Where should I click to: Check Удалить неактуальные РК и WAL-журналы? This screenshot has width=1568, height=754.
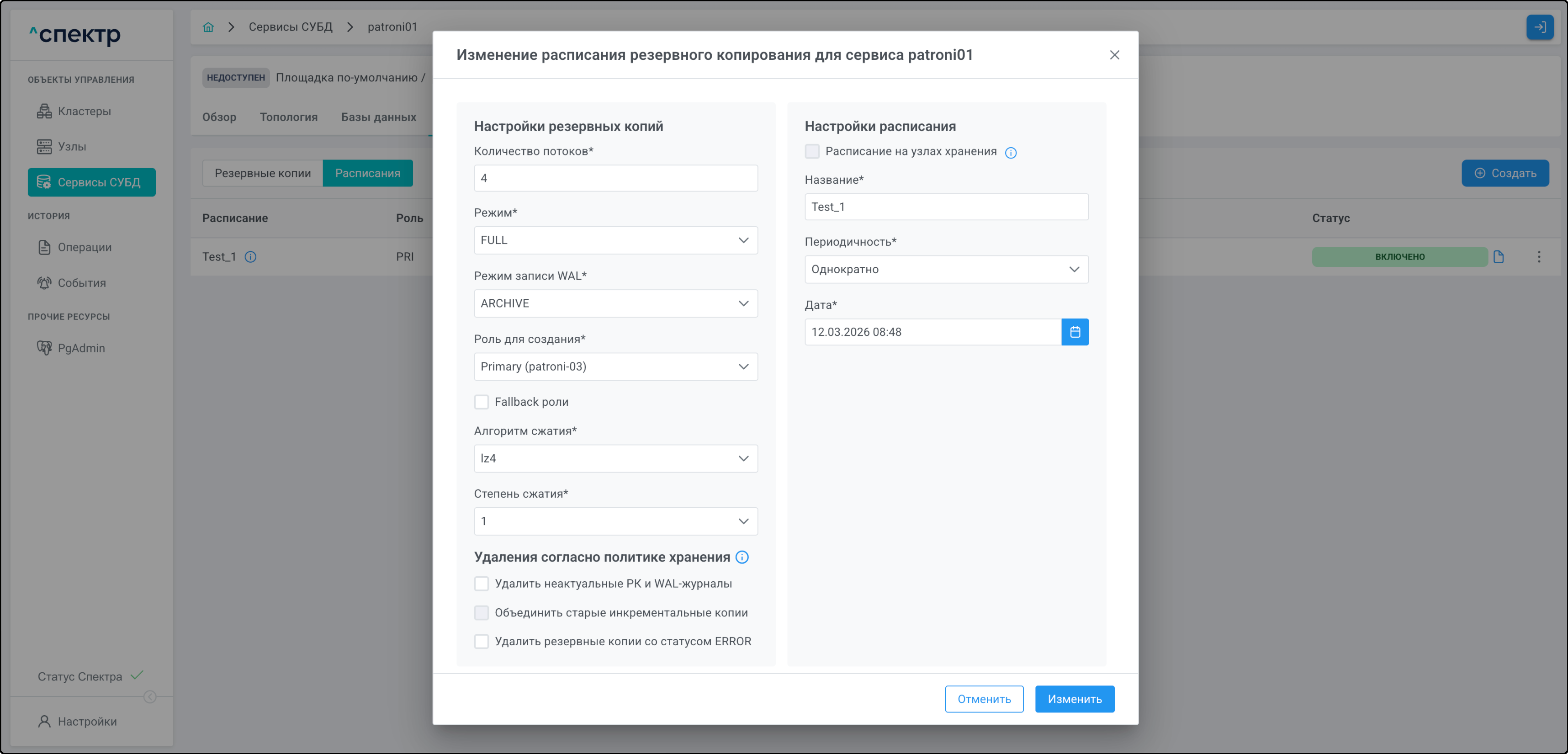(x=481, y=584)
